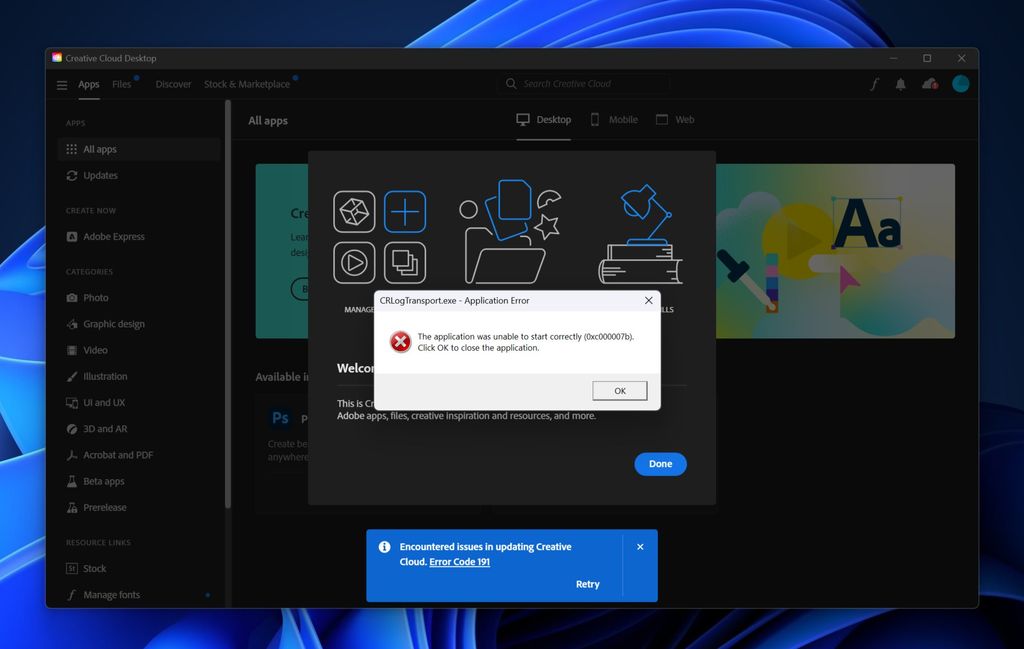
Task: Open the Error Code 191 link
Action: pos(459,561)
